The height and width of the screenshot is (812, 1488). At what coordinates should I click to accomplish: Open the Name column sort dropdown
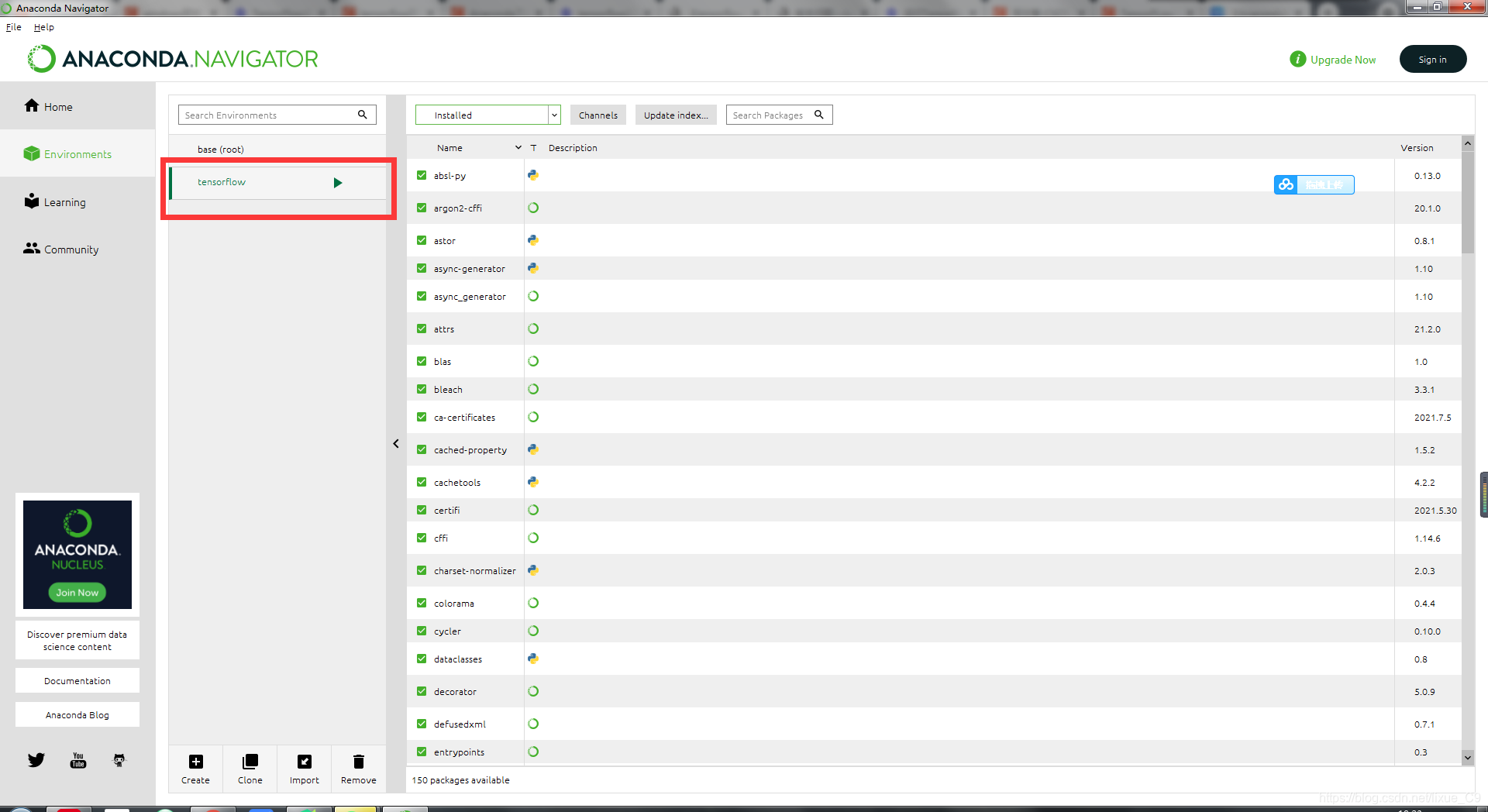pyautogui.click(x=518, y=147)
